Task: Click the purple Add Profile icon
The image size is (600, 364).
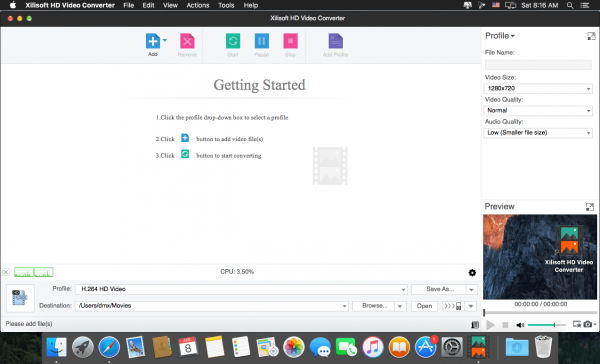Action: pyautogui.click(x=336, y=41)
